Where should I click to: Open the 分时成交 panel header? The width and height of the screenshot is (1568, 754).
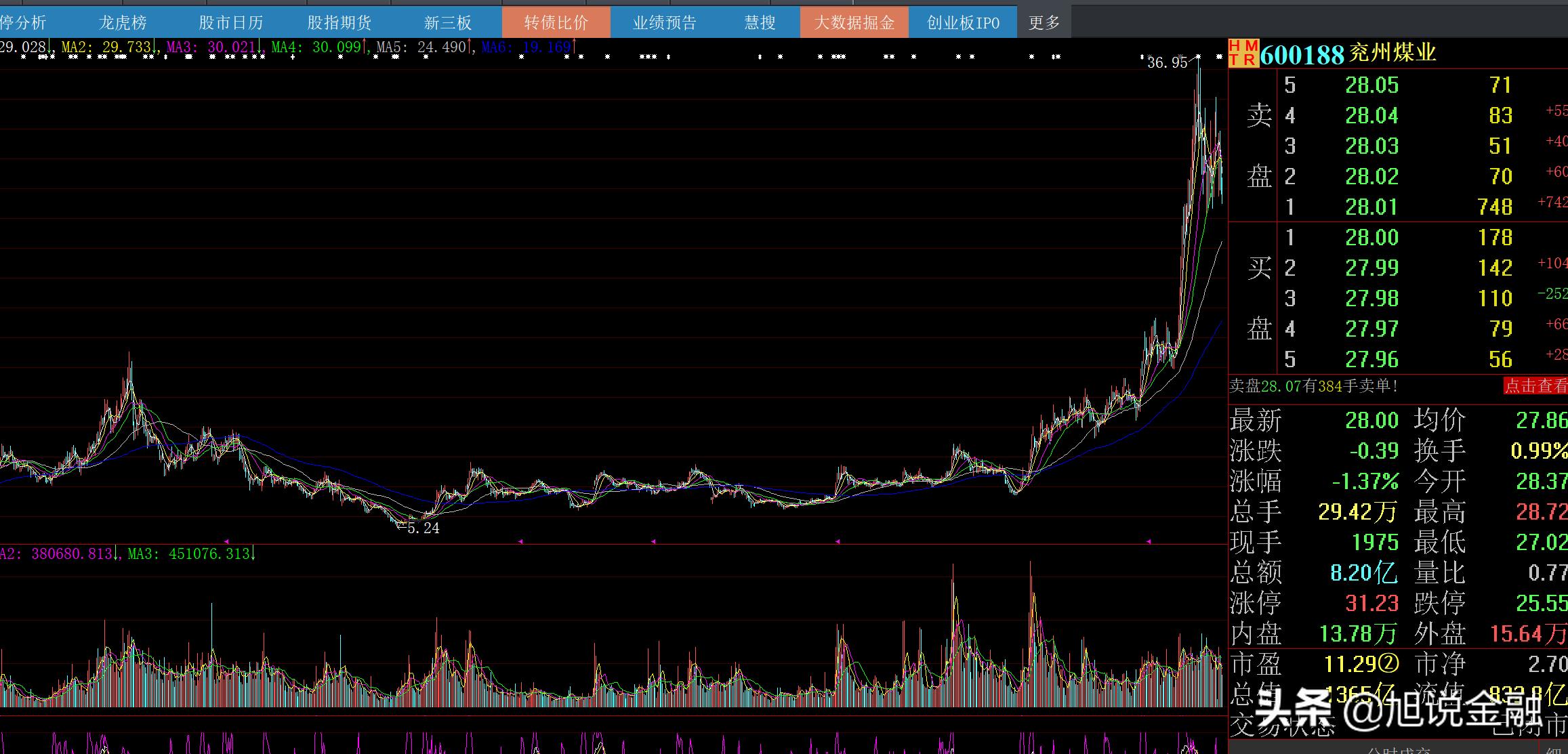(x=1398, y=749)
